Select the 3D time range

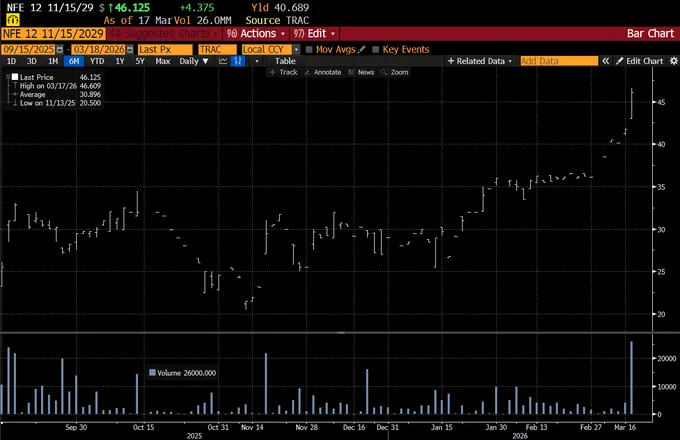pyautogui.click(x=32, y=61)
